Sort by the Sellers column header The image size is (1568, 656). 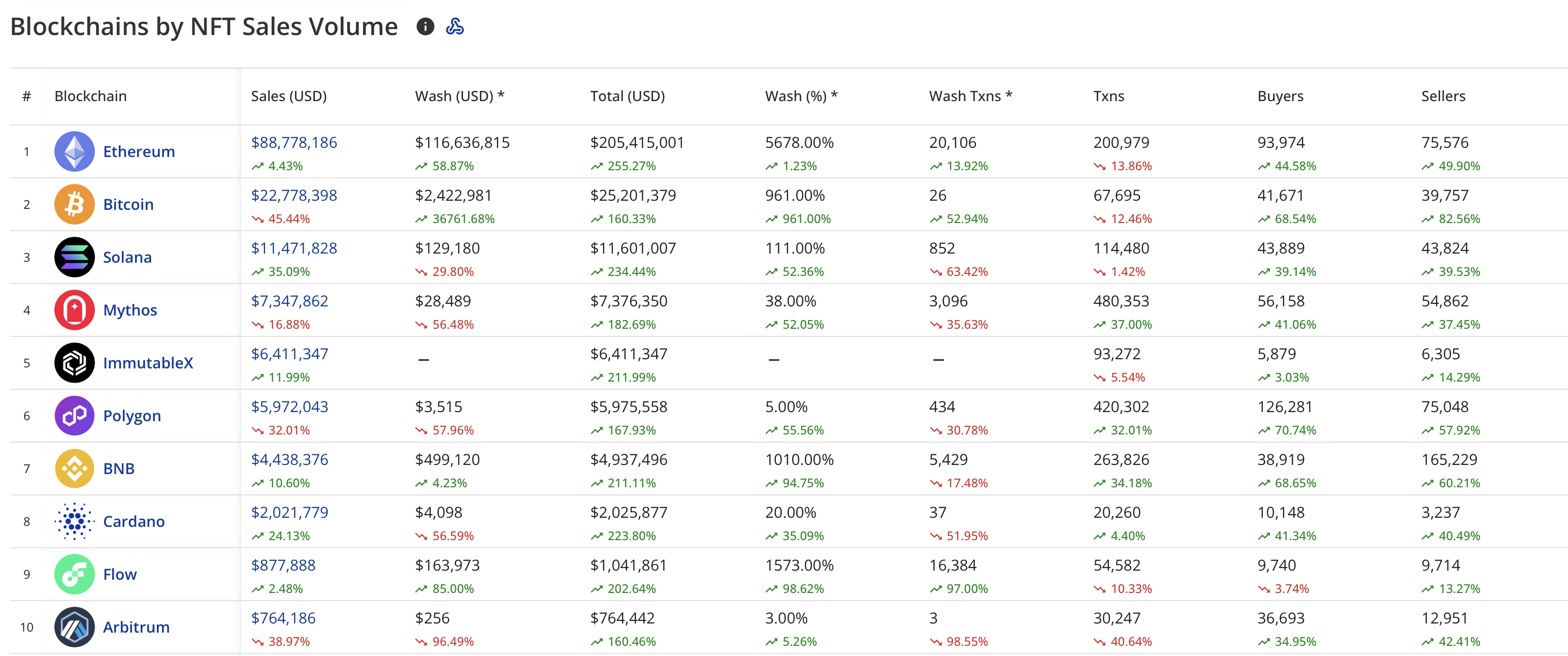click(1443, 96)
